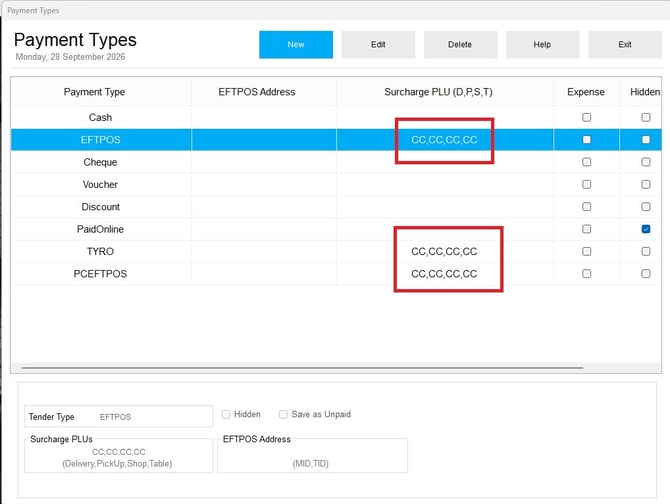Click the New button
The height and width of the screenshot is (504, 670).
point(296,44)
